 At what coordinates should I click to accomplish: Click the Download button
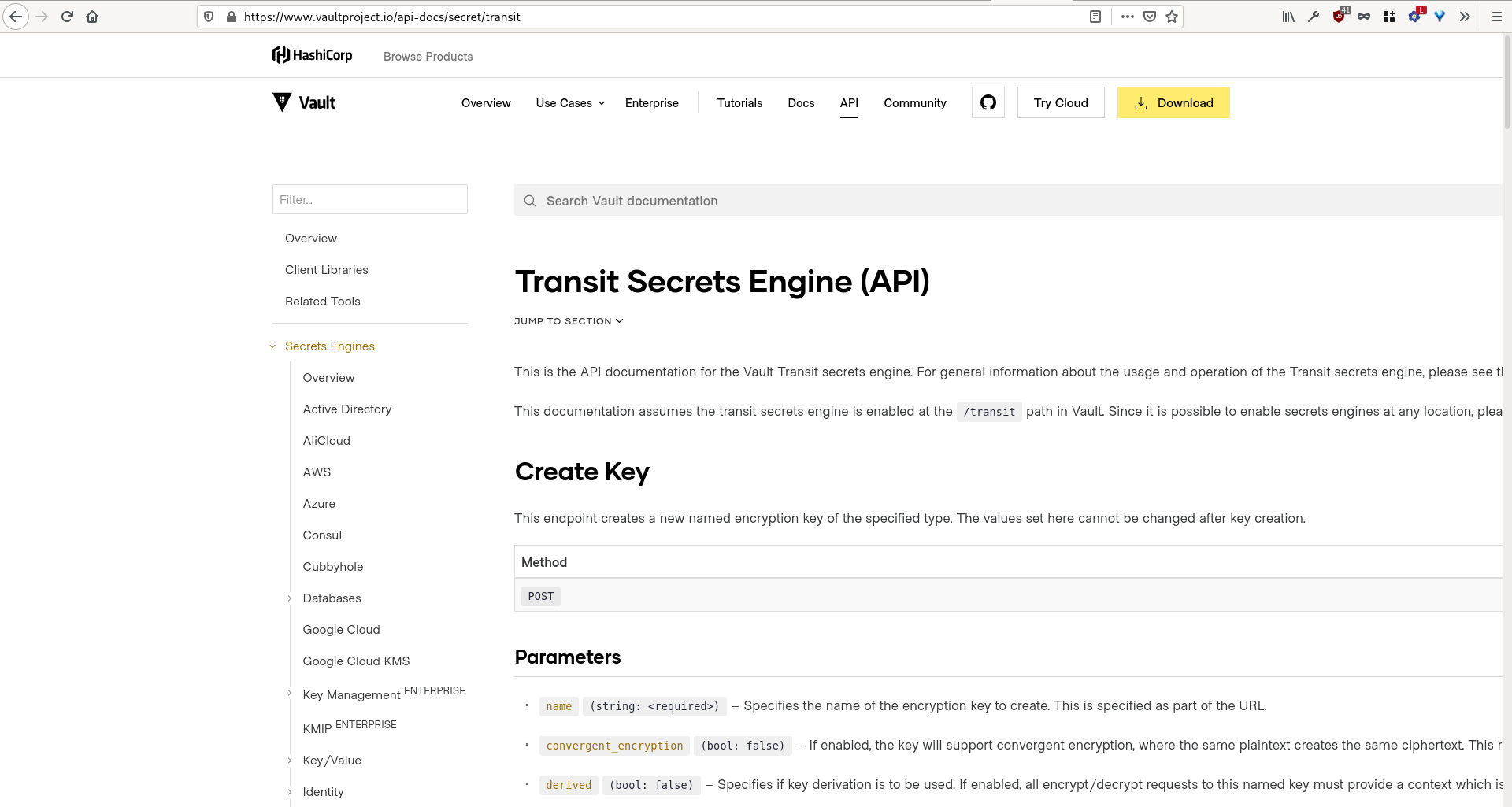click(1173, 102)
